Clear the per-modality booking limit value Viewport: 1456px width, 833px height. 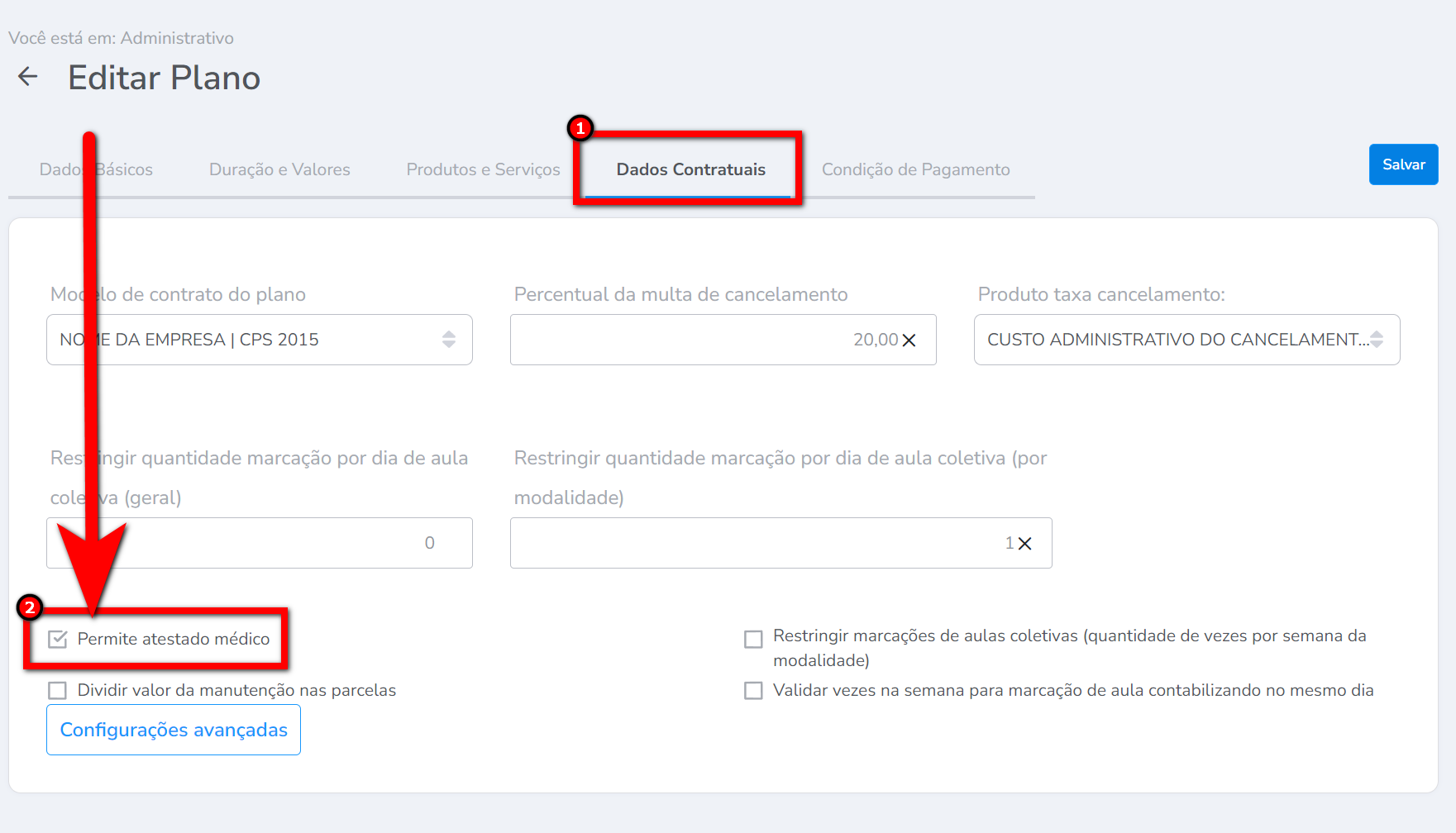[x=1024, y=544]
